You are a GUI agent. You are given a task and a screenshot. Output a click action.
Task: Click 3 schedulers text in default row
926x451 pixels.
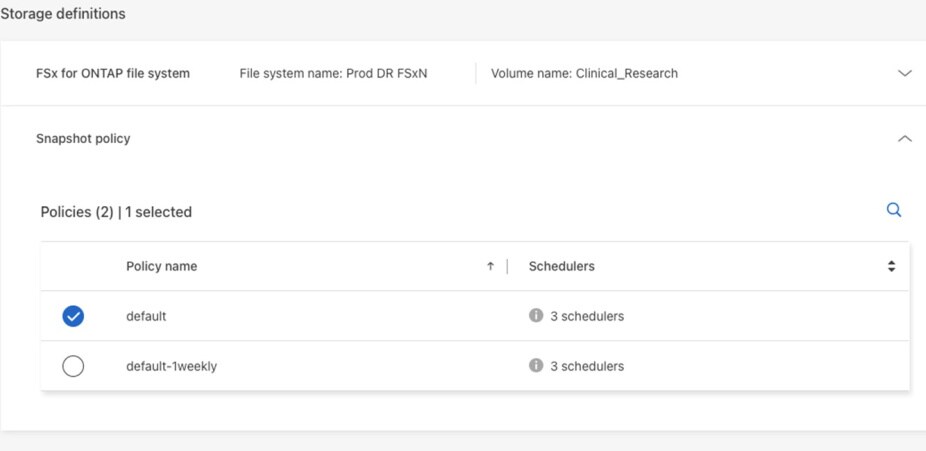pyautogui.click(x=587, y=316)
